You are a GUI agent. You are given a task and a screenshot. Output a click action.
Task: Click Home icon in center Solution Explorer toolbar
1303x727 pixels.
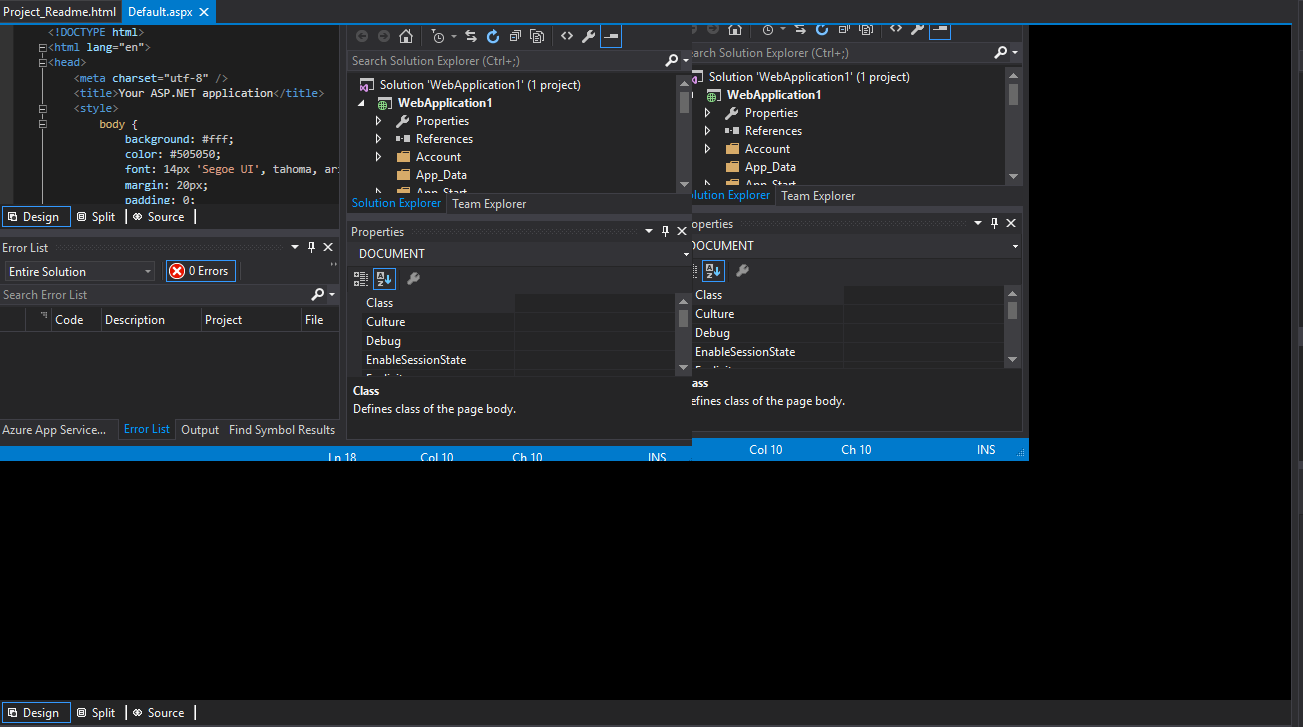point(405,36)
